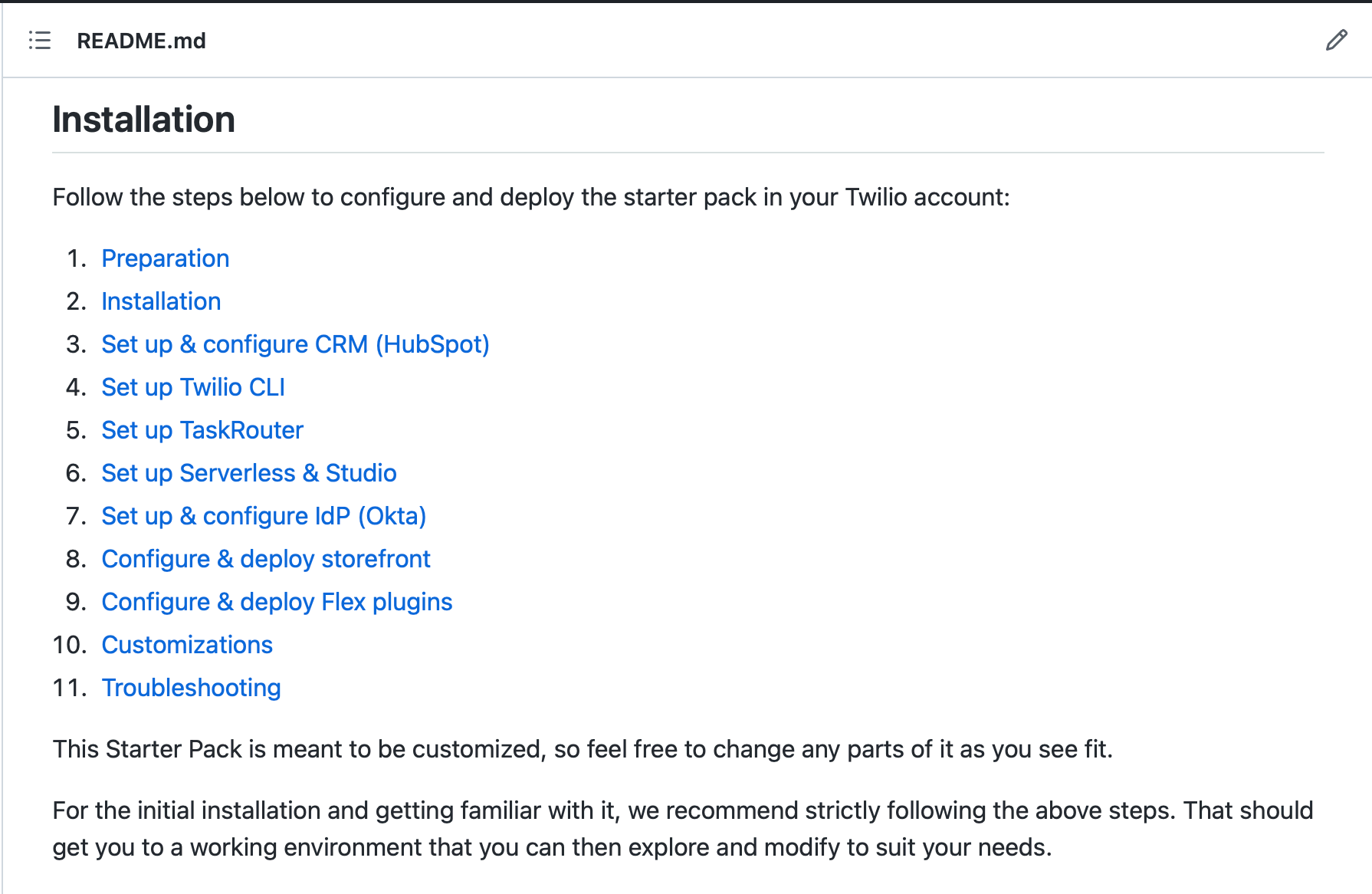The image size is (1372, 894).
Task: Open the README outline table of contents
Action: [x=40, y=41]
